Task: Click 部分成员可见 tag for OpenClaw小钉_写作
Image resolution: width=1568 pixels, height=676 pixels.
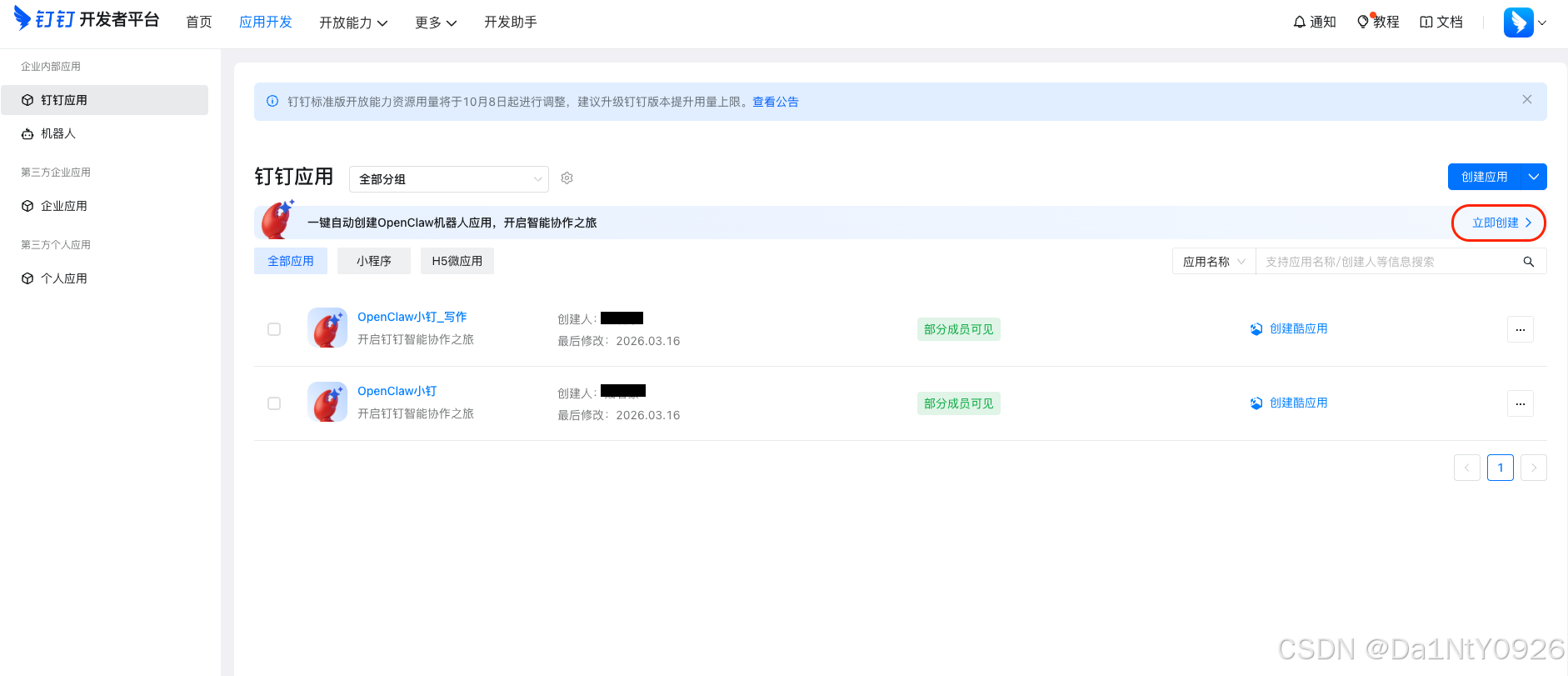Action: coord(959,329)
